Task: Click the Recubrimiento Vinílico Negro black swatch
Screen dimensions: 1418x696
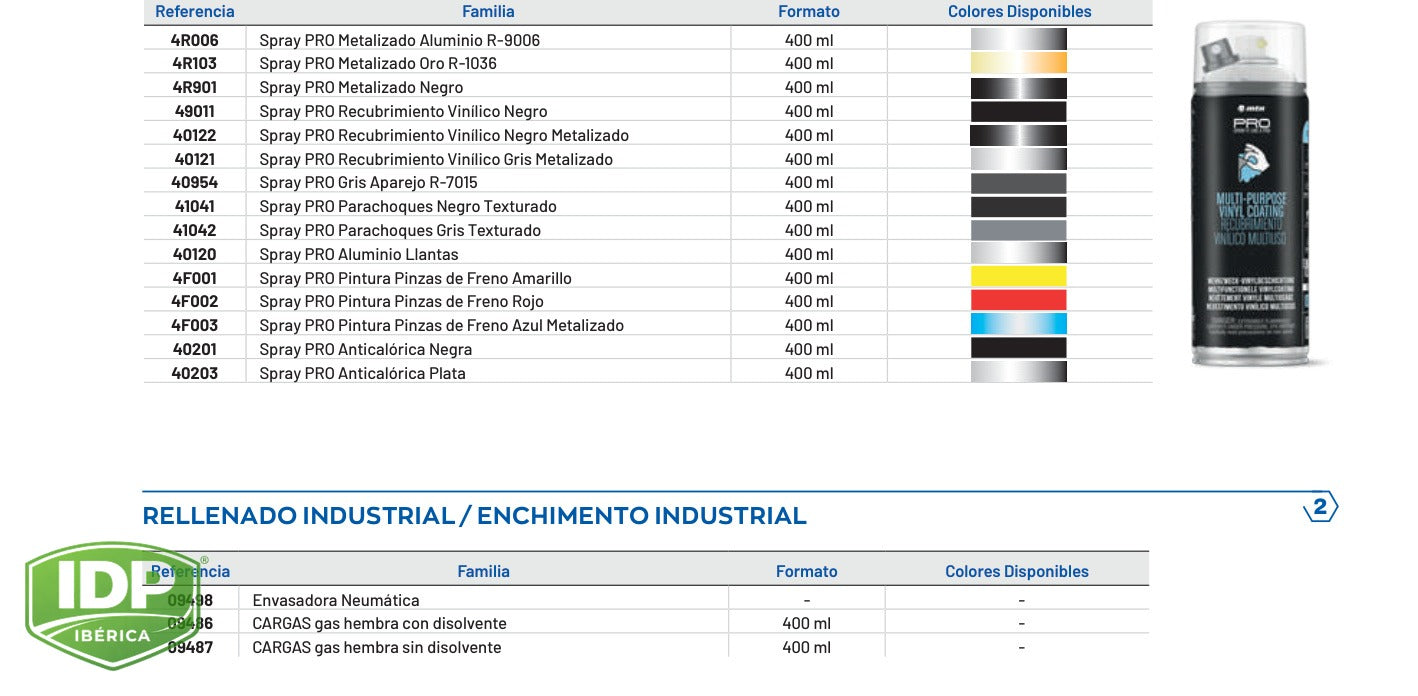Action: [x=1018, y=111]
